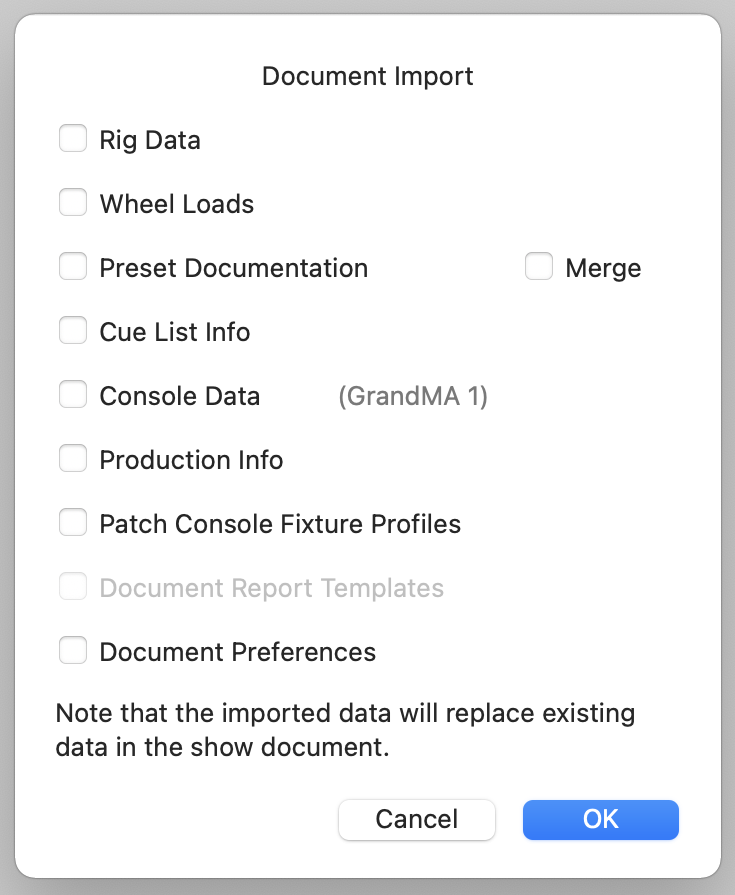Toggle the Merge checkbox
Image resolution: width=735 pixels, height=895 pixels.
[x=539, y=266]
